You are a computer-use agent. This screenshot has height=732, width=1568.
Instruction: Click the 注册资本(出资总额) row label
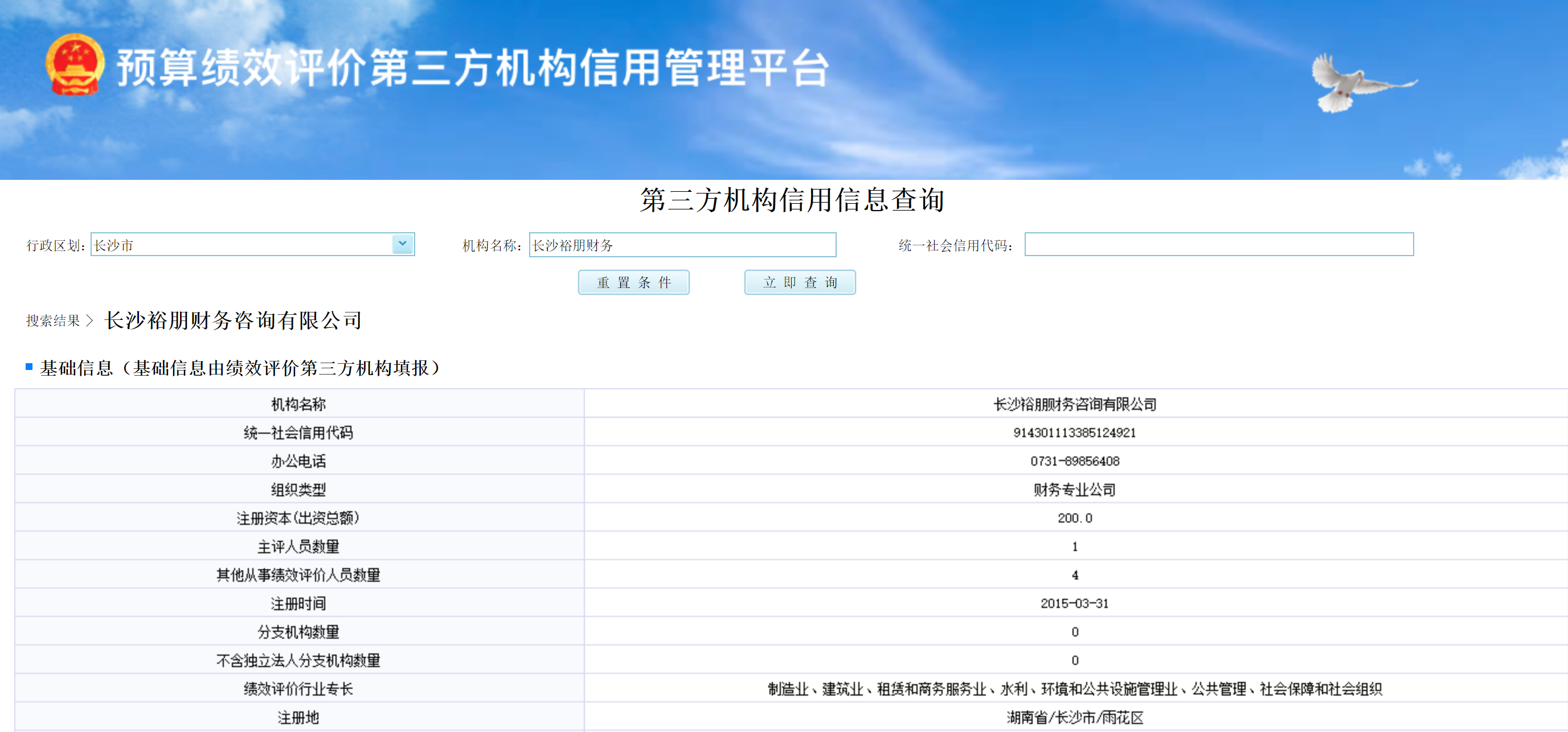point(298,518)
